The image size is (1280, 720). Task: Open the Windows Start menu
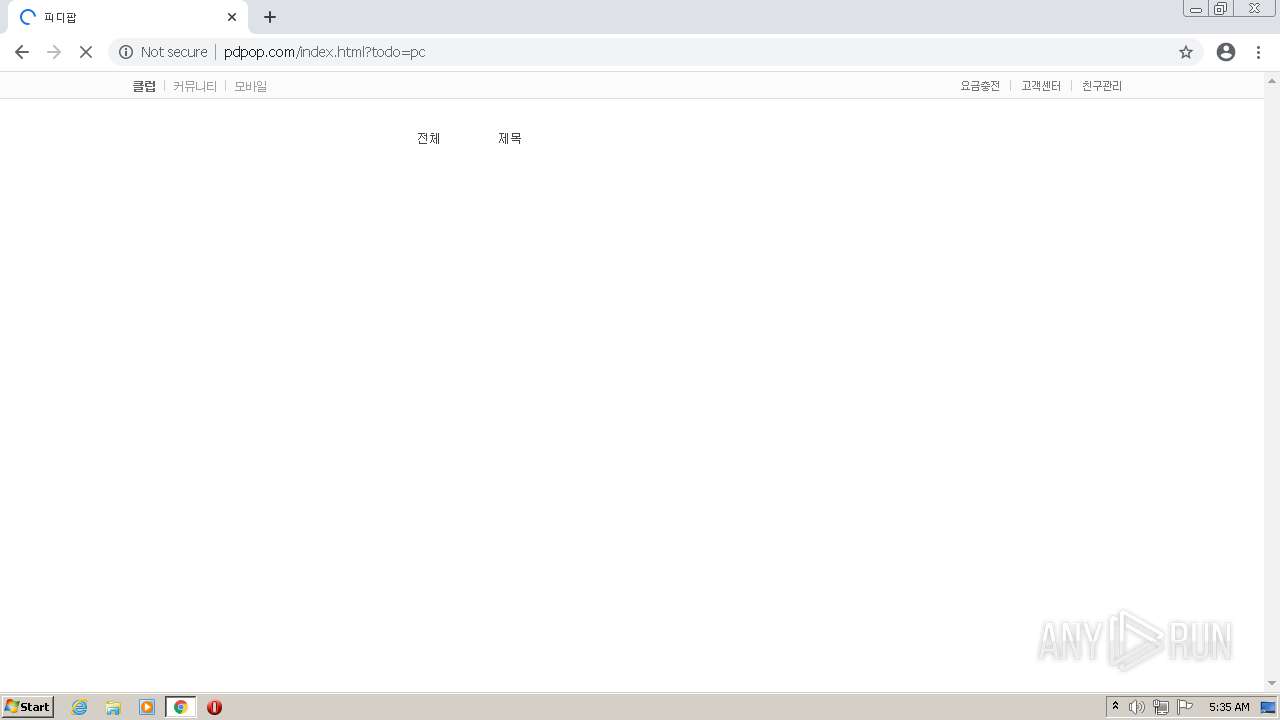click(28, 707)
